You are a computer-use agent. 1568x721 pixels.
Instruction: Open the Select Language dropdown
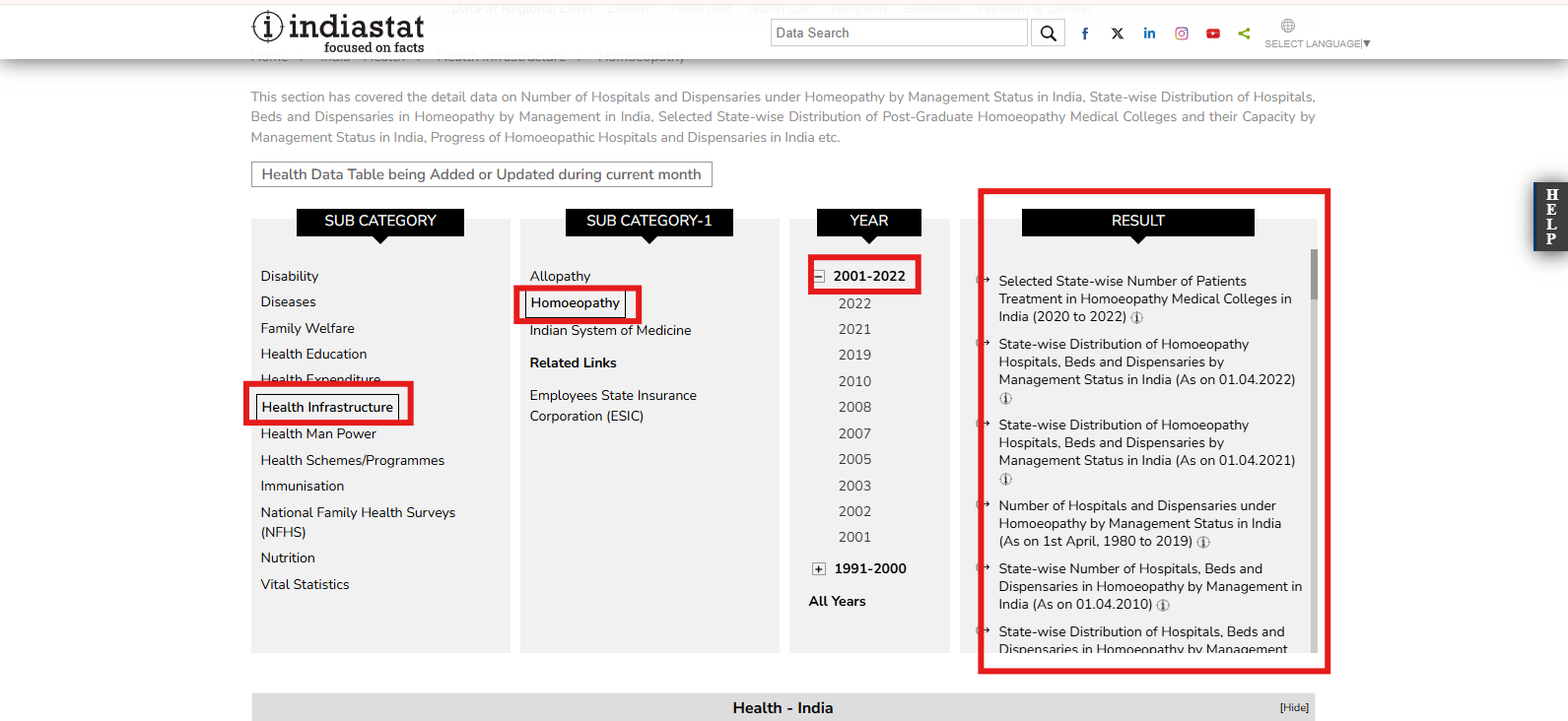[1317, 43]
